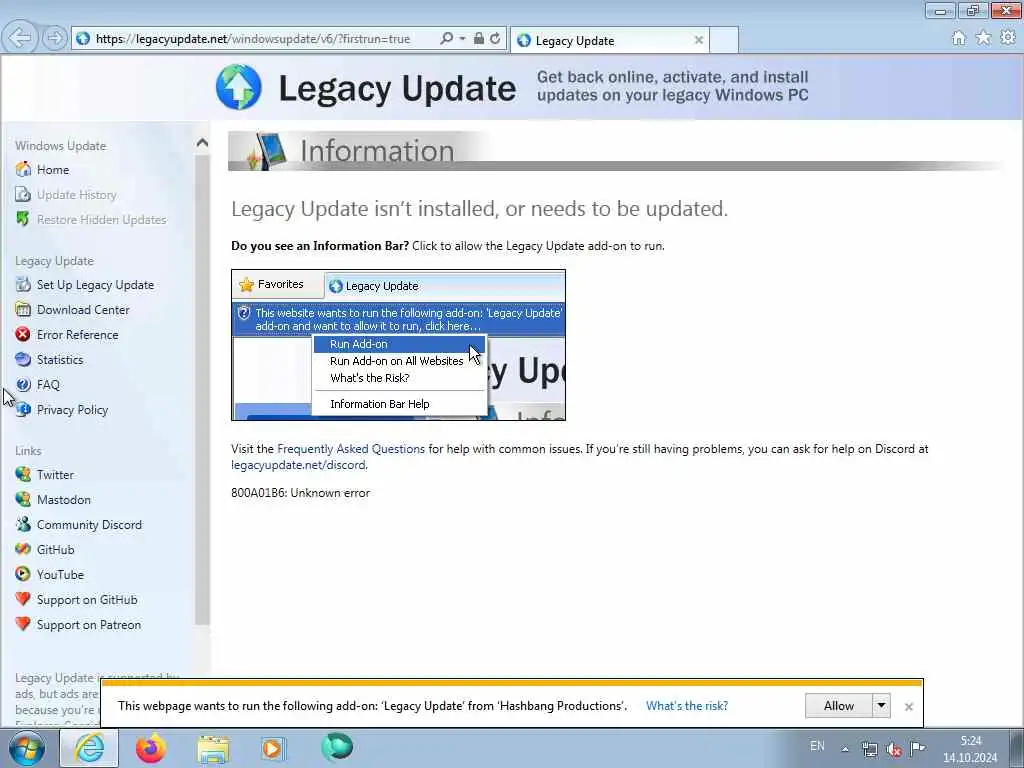Click the green globe taskbar app icon
Image resolution: width=1024 pixels, height=768 pixels.
[x=337, y=747]
